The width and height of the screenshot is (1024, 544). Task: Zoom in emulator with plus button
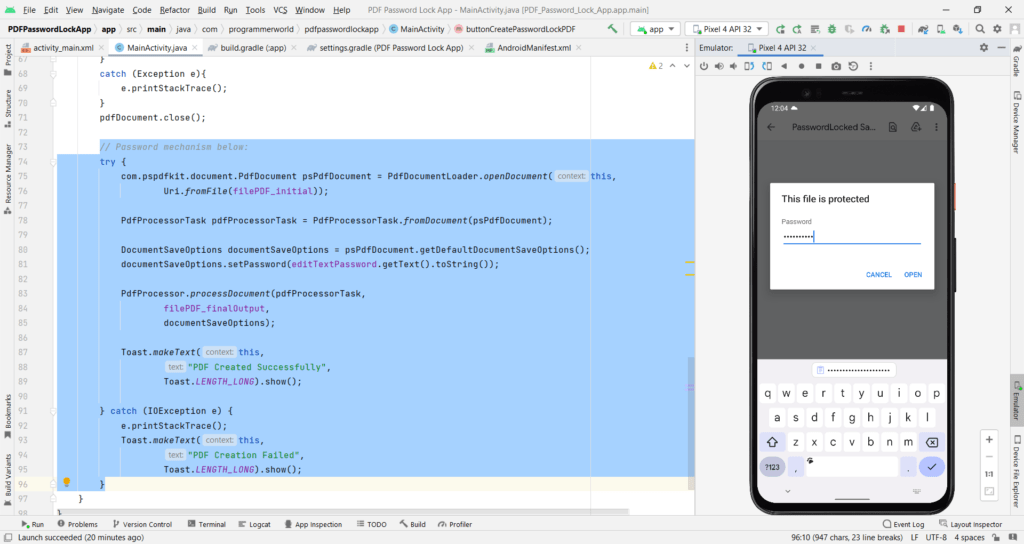pyautogui.click(x=989, y=440)
